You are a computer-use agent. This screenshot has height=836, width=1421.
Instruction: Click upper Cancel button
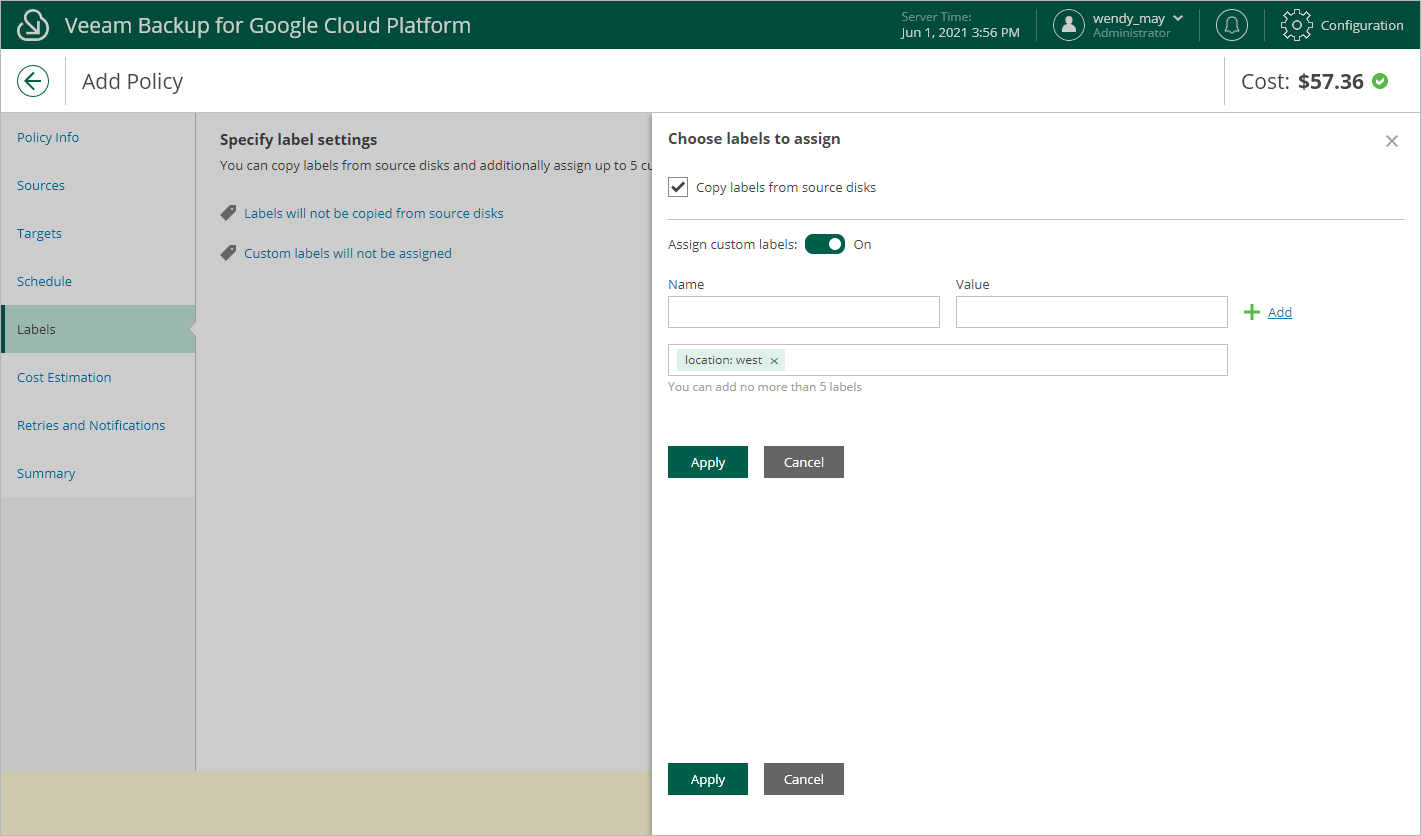[804, 462]
